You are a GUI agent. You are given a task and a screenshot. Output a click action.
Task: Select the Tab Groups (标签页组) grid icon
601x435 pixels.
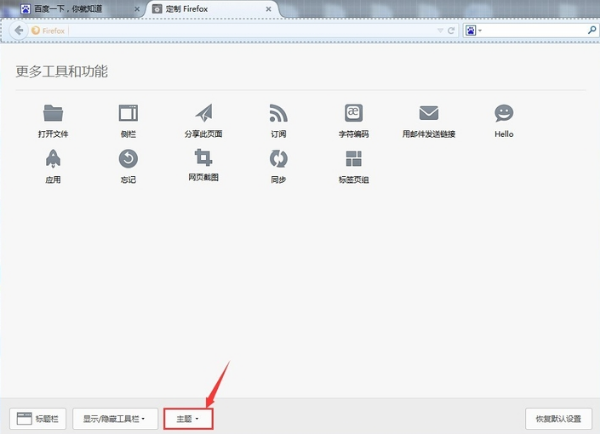coord(353,159)
